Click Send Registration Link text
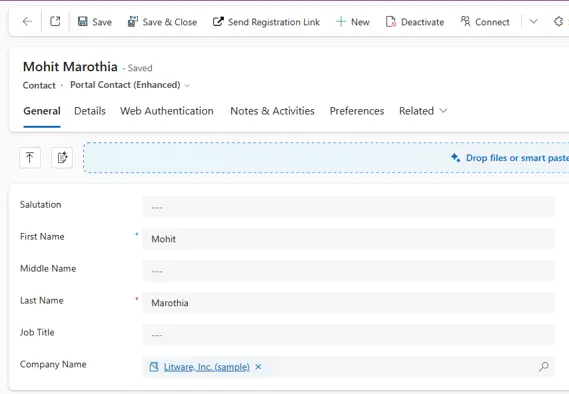Screen dimensions: 569x394 (x=274, y=22)
